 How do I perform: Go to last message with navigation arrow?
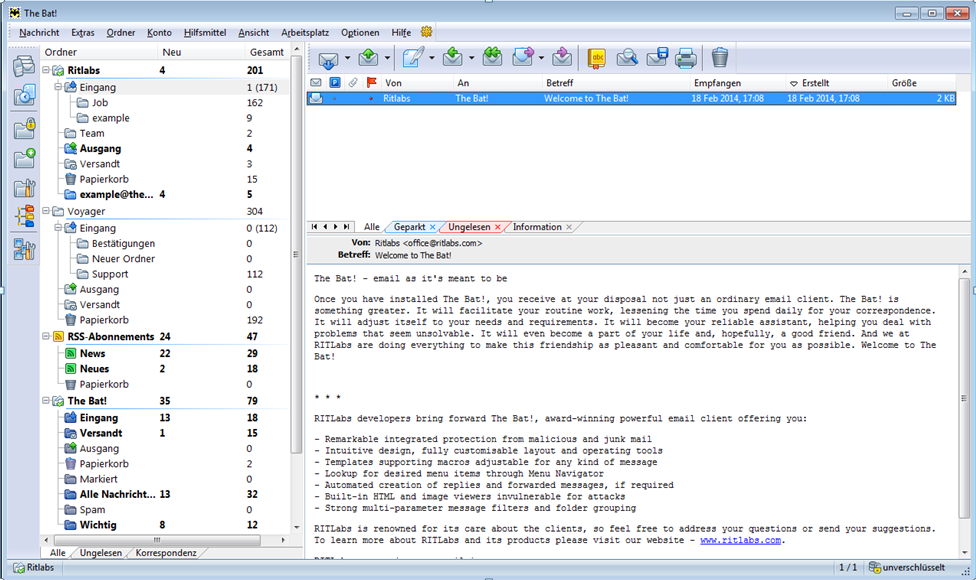pos(346,227)
